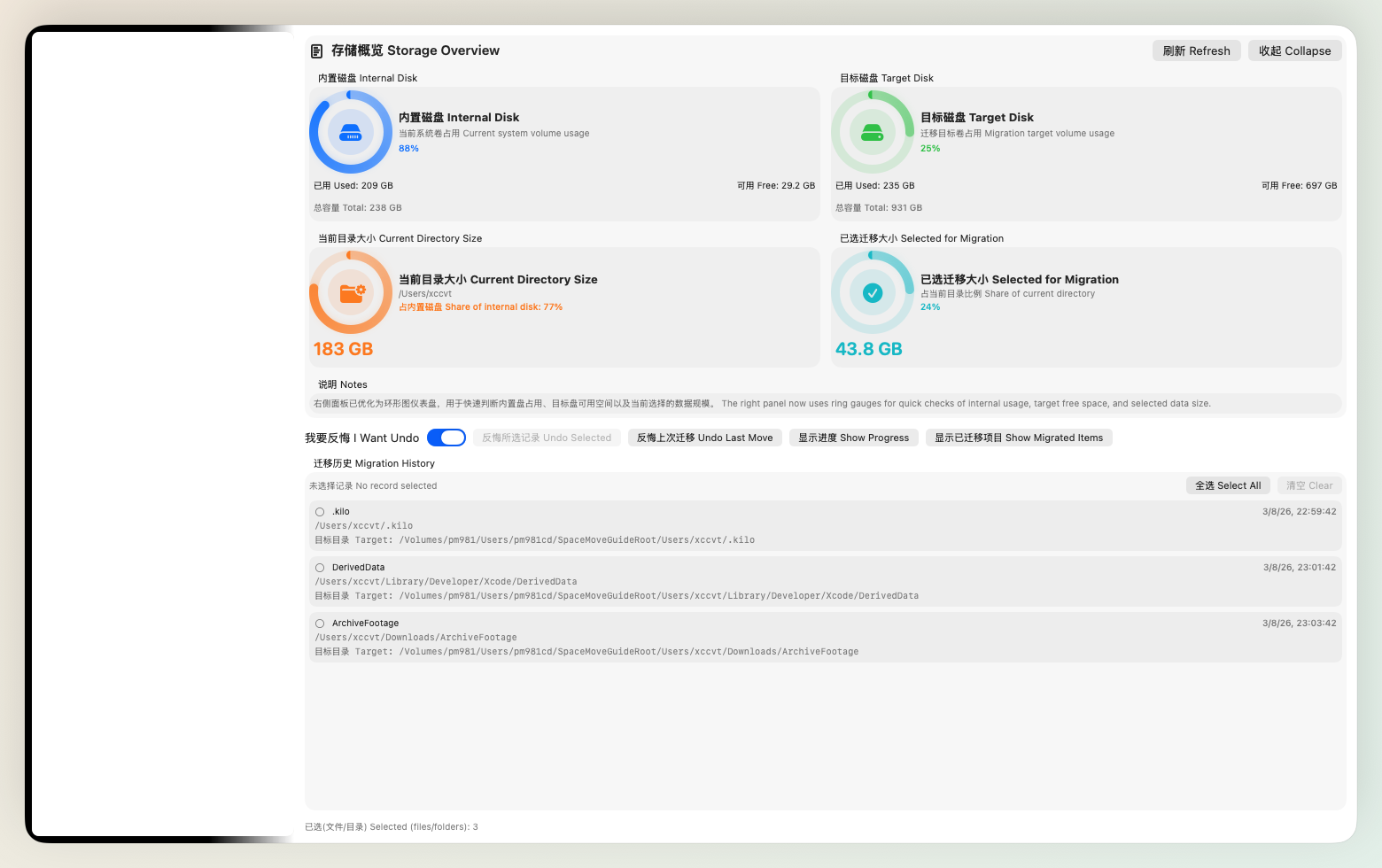Refresh the storage overview data

click(x=1196, y=51)
